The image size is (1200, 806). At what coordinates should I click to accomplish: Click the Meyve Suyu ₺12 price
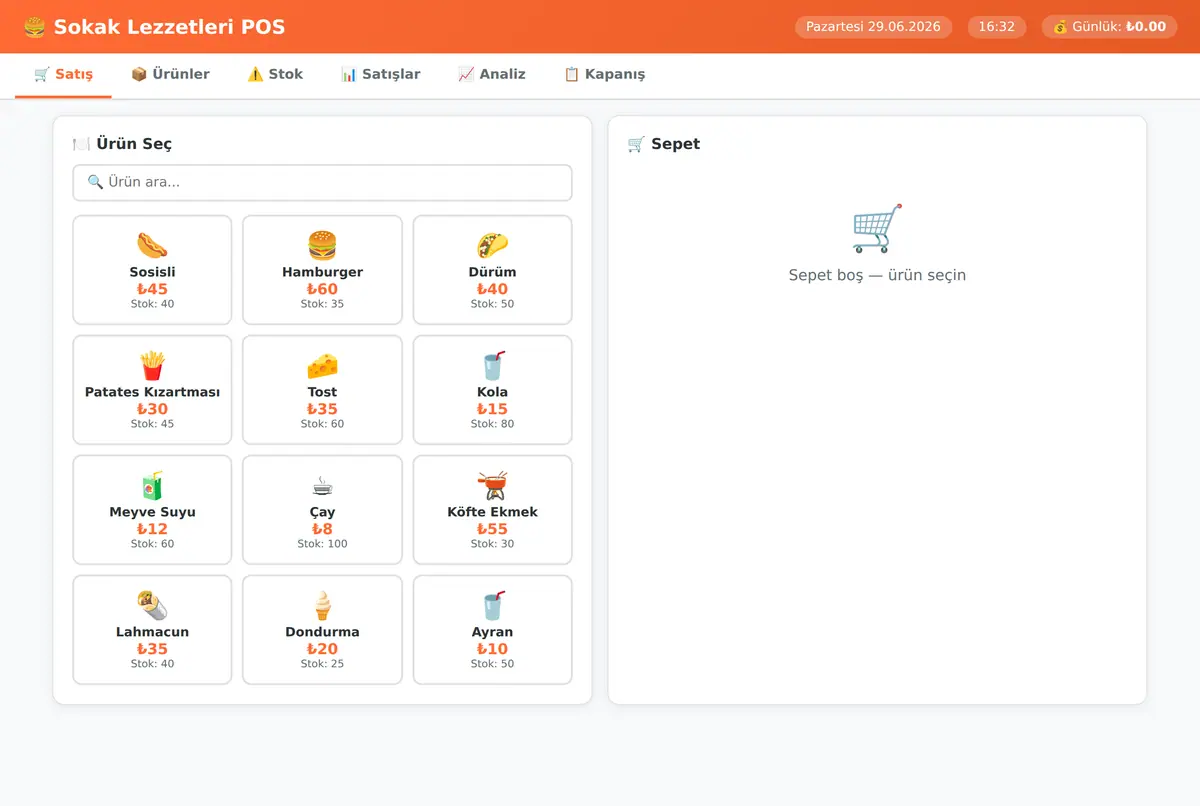152,529
